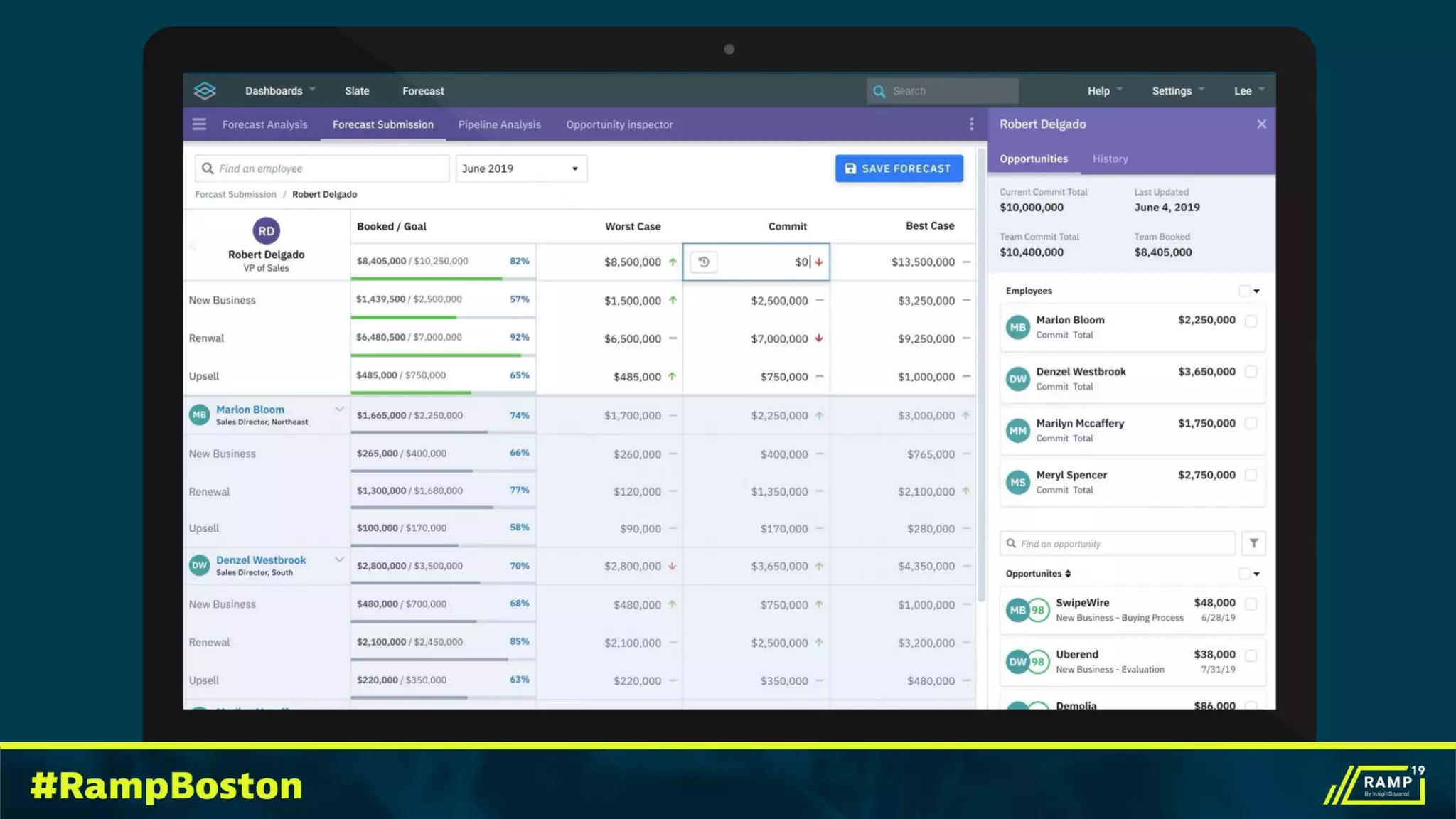
Task: Click the Save Forecast button
Action: click(x=899, y=168)
